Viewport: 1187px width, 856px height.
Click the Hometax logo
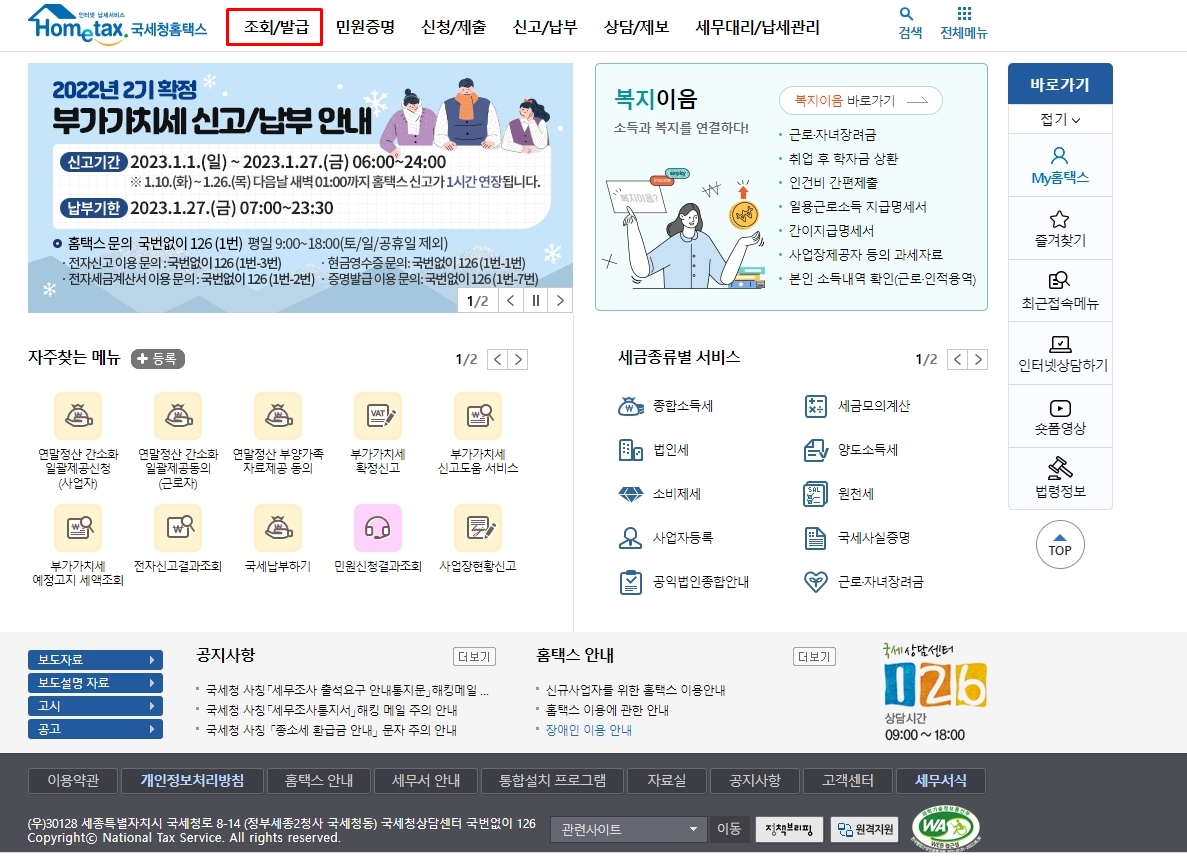[117, 25]
